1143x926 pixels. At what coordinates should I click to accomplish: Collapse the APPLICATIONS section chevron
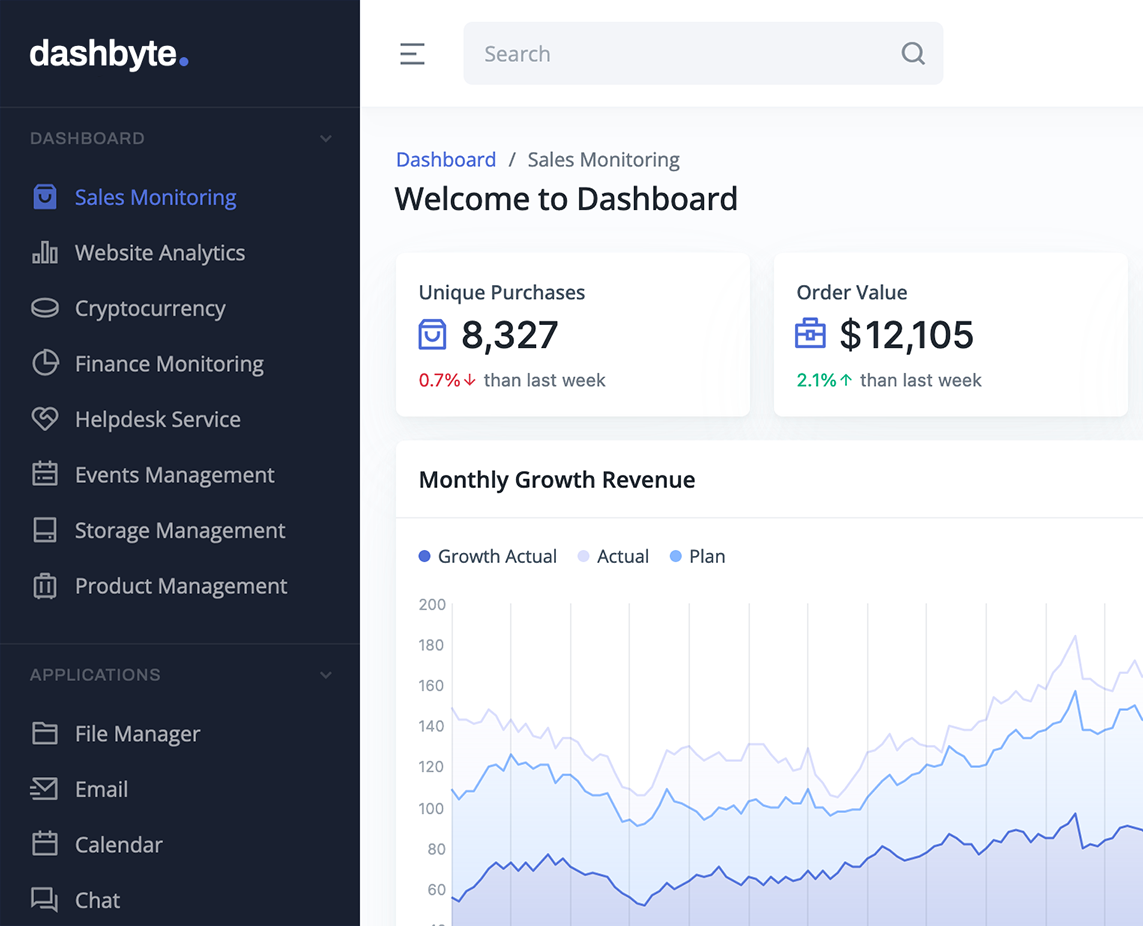pyautogui.click(x=325, y=675)
